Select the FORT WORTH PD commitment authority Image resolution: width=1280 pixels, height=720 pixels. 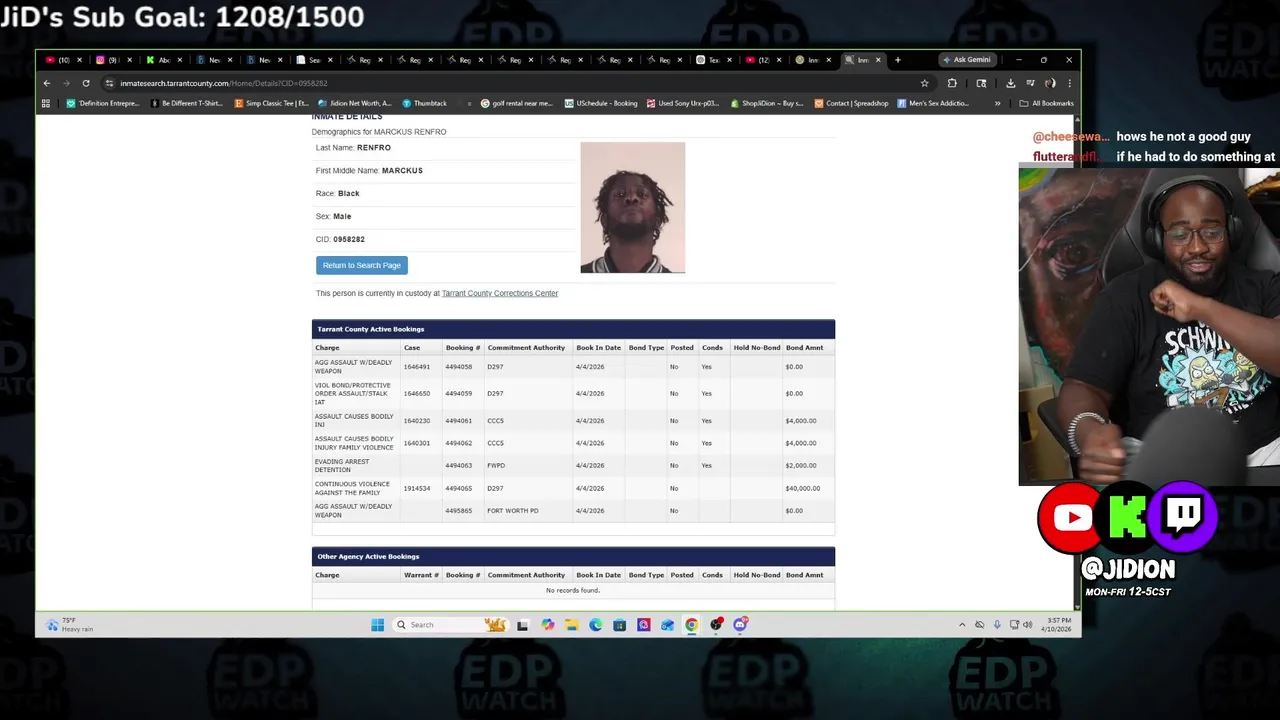coord(513,511)
